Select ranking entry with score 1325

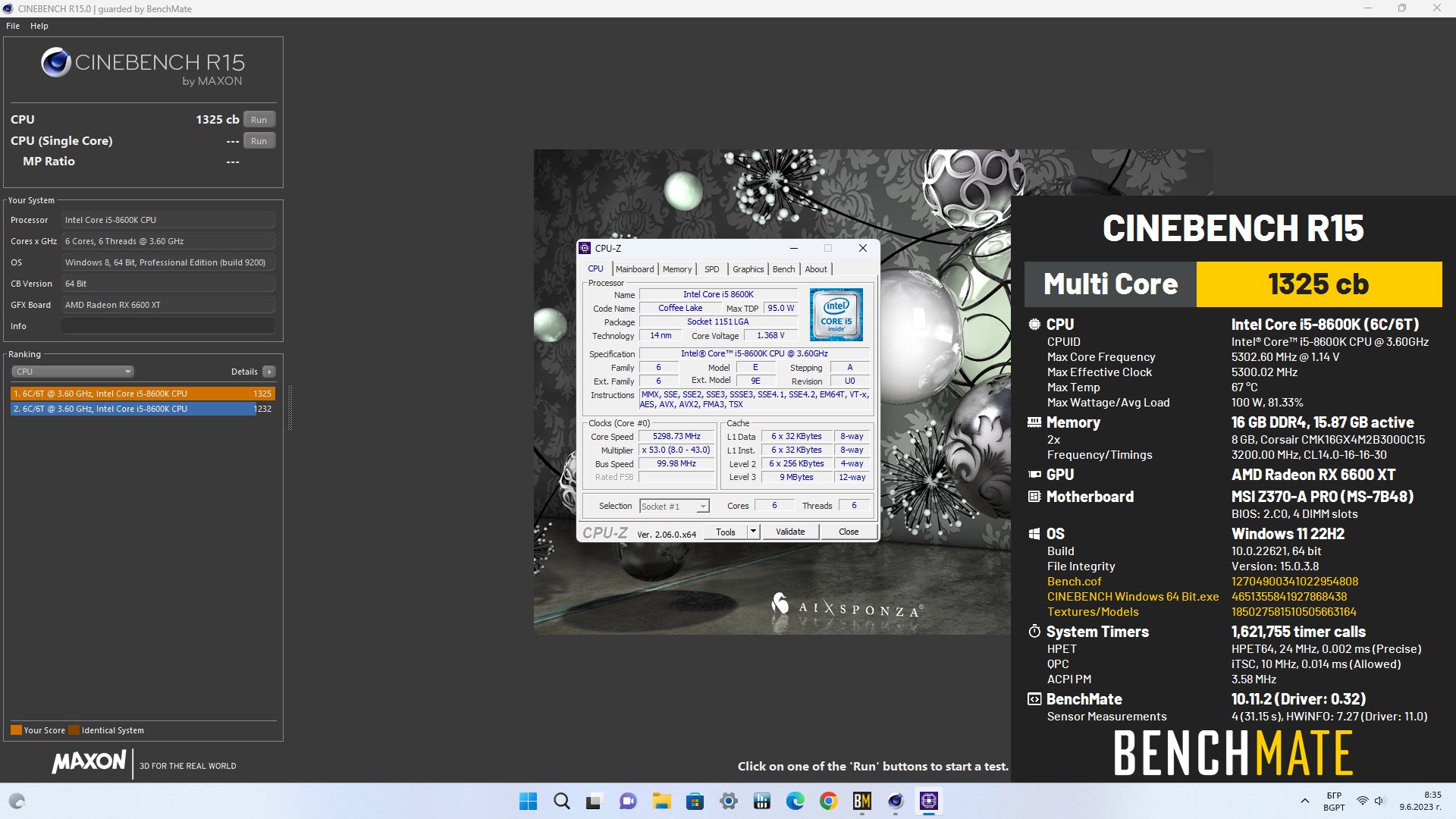pyautogui.click(x=143, y=394)
